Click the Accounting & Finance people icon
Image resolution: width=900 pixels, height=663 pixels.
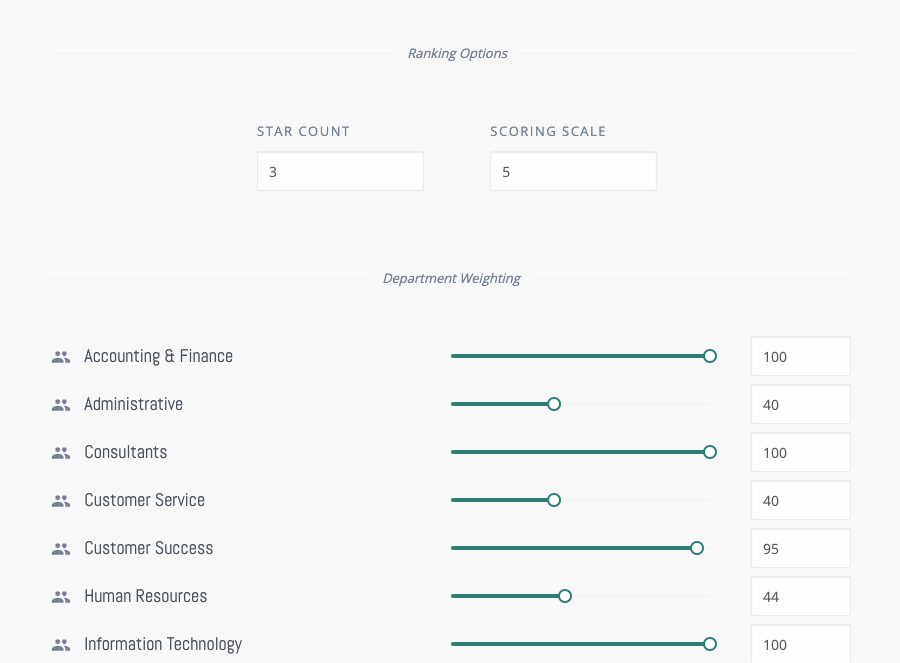(x=61, y=357)
